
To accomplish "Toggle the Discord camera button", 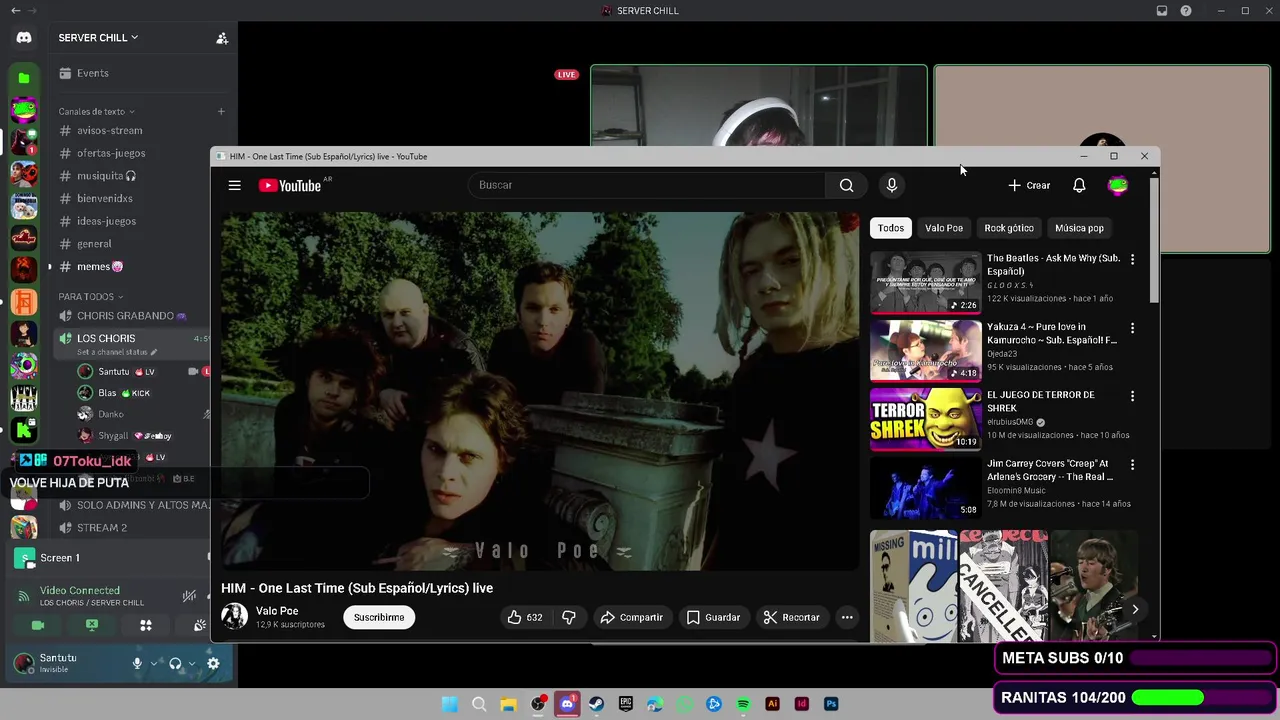I will [x=38, y=625].
